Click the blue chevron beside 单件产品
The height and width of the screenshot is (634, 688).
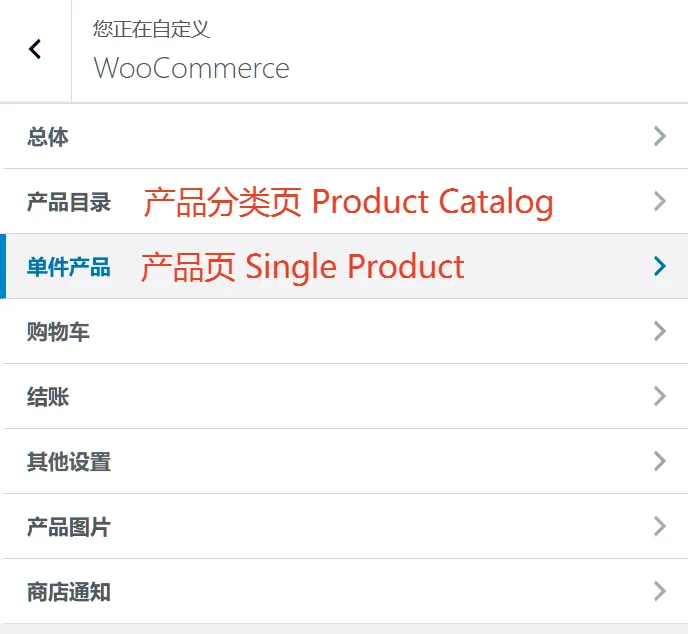[x=659, y=266]
